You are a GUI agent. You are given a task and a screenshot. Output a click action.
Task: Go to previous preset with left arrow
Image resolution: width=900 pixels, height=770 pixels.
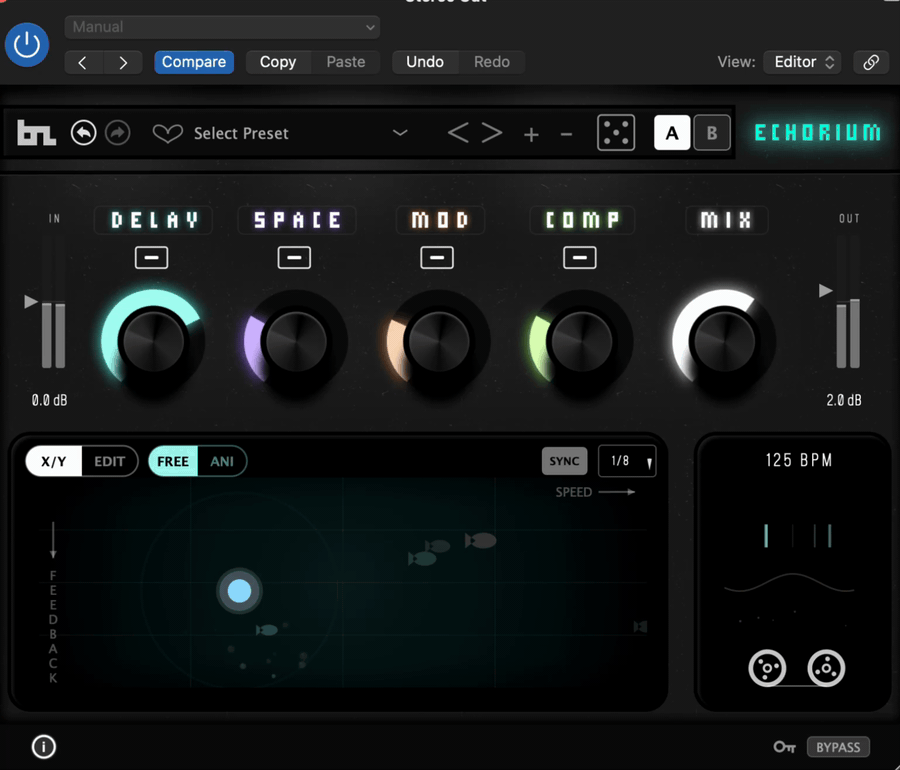[x=83, y=62]
